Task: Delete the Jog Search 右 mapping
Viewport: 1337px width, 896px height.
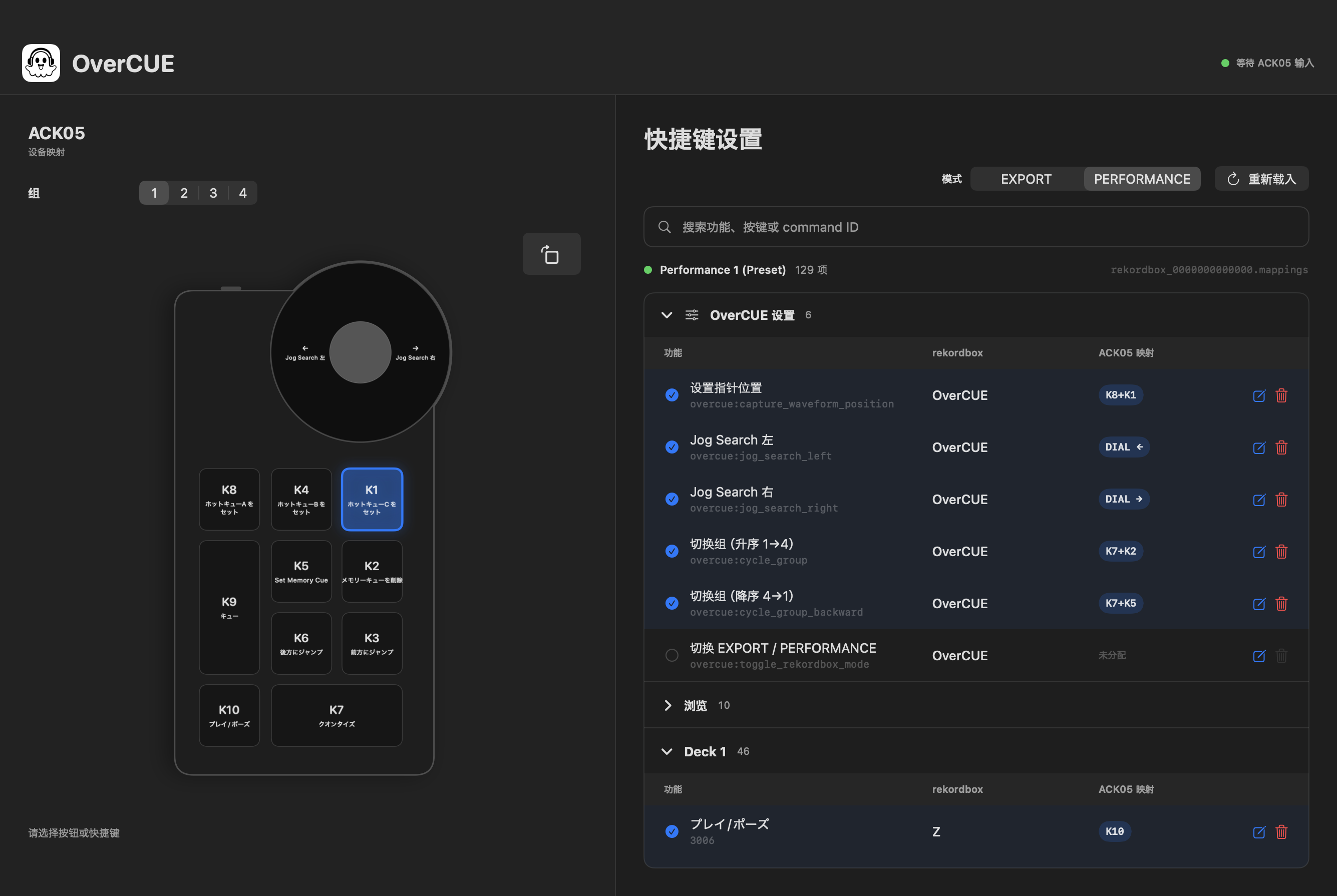Action: [1281, 500]
